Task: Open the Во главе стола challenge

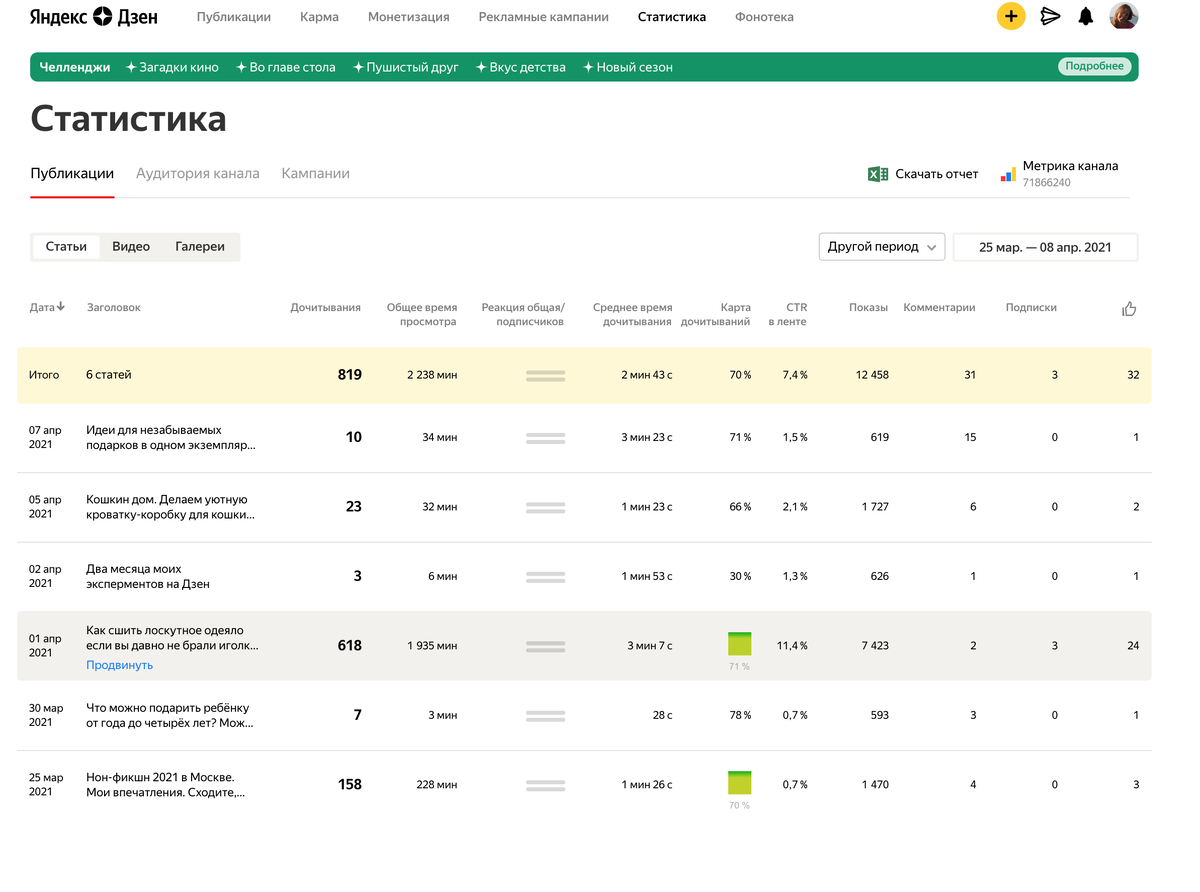Action: 286,68
